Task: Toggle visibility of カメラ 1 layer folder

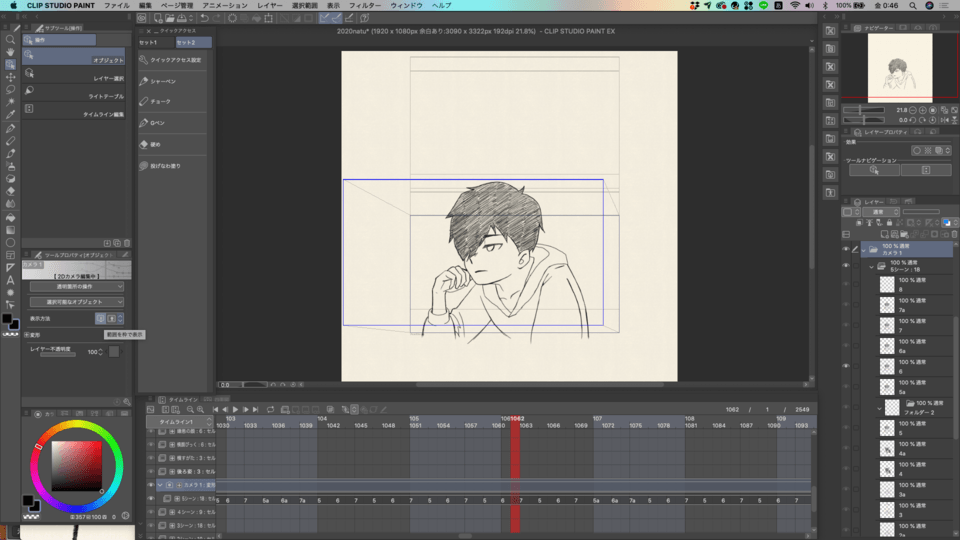Action: [x=846, y=249]
